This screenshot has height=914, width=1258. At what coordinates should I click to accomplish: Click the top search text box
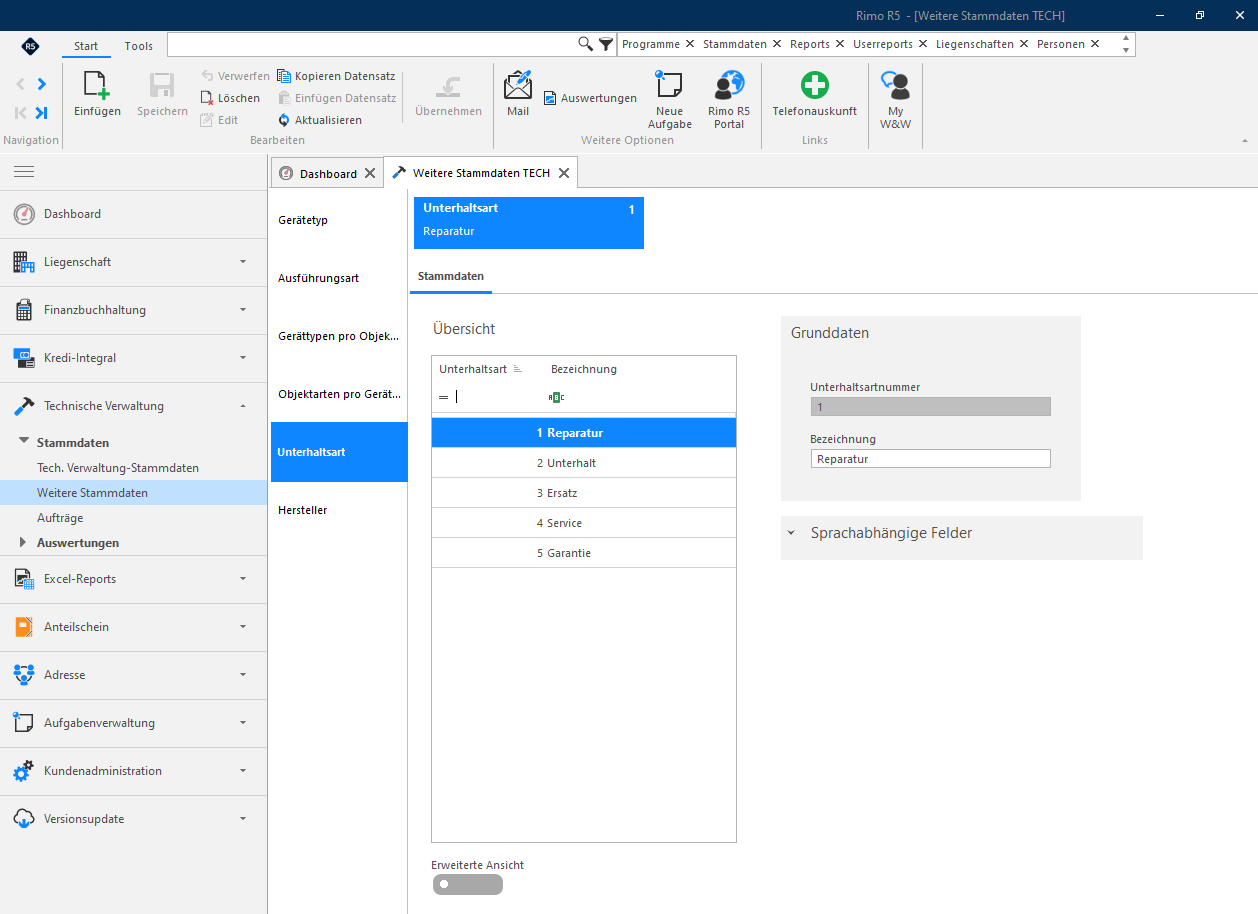371,44
